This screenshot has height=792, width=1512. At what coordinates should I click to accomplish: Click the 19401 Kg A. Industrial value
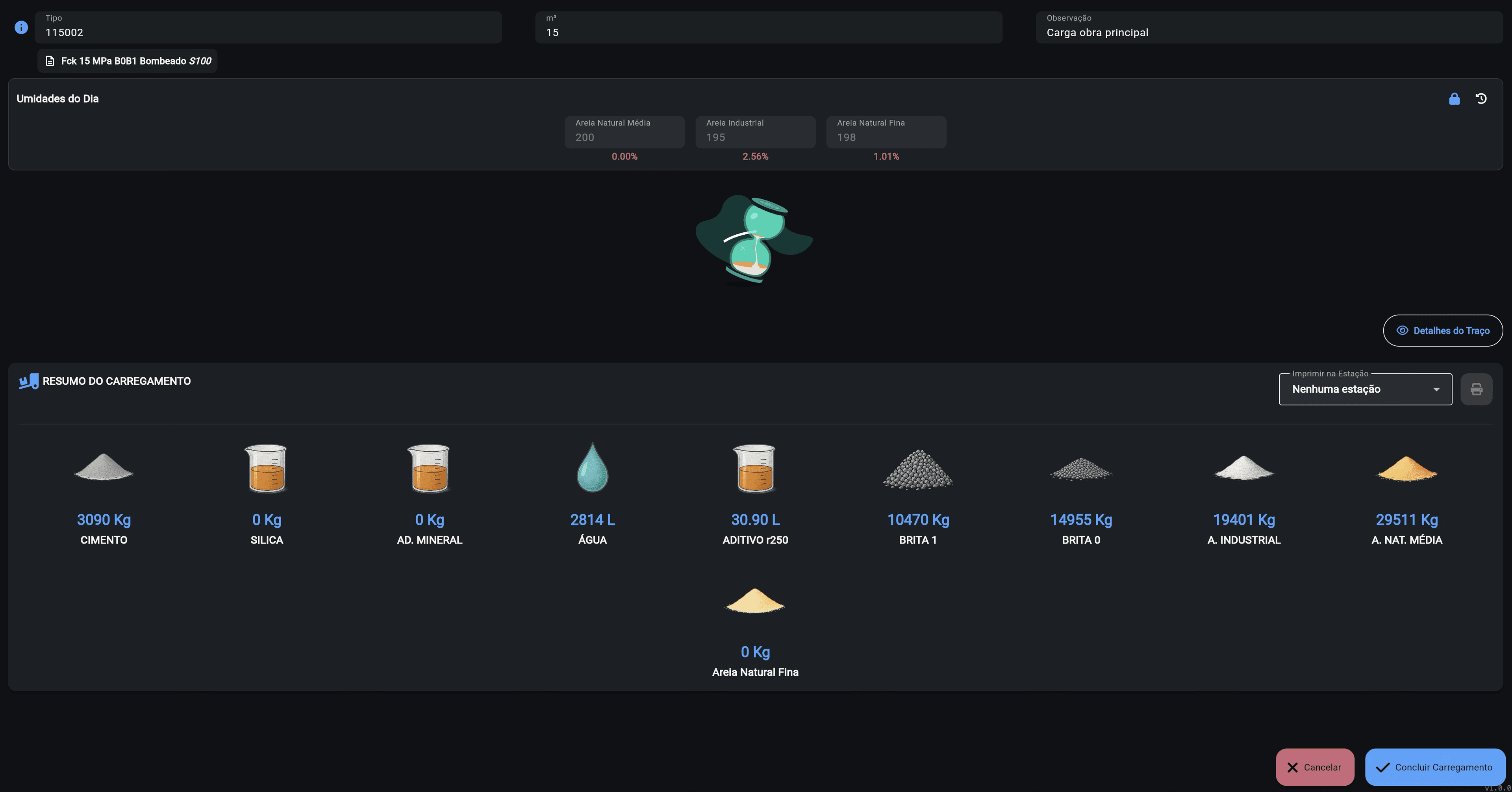click(1244, 519)
